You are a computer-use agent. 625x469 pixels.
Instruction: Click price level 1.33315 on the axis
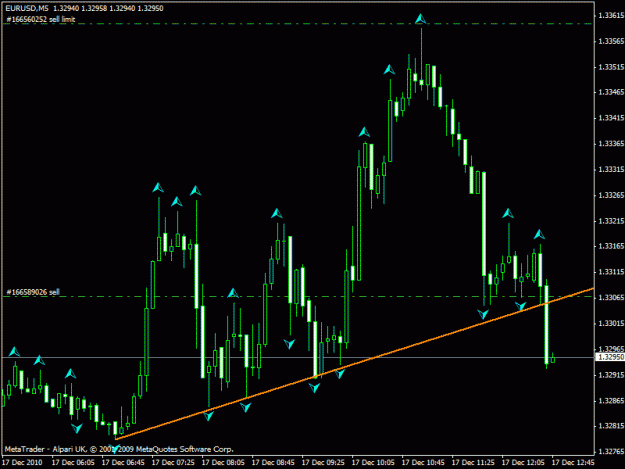pos(611,170)
